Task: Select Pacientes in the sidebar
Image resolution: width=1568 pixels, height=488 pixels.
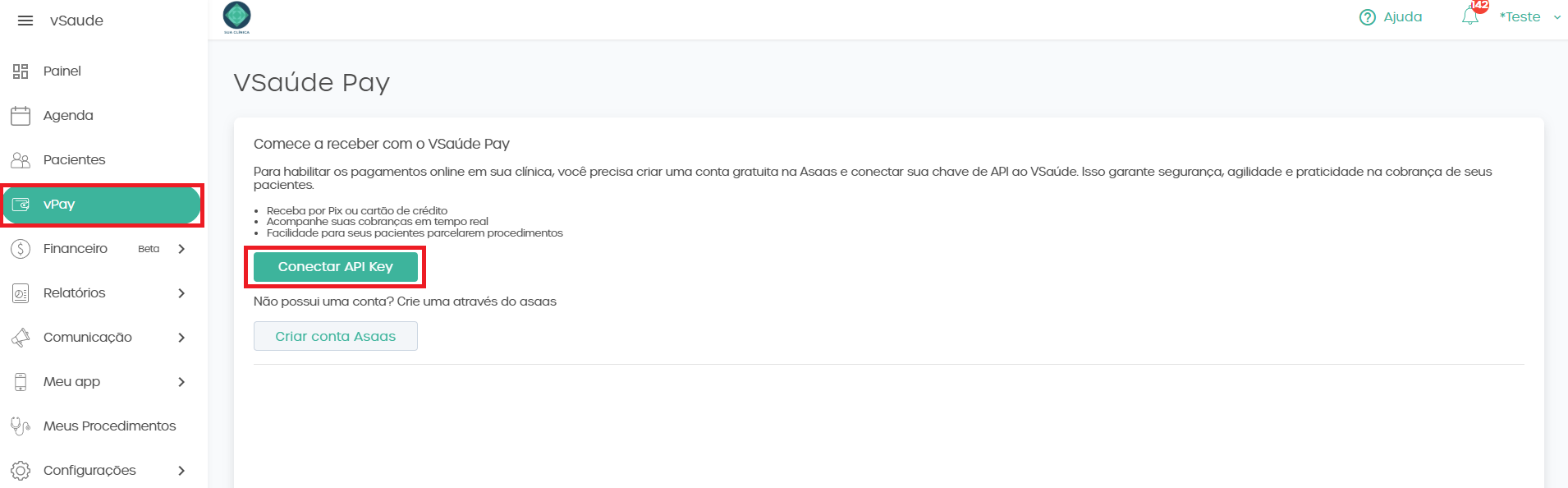Action: click(100, 160)
